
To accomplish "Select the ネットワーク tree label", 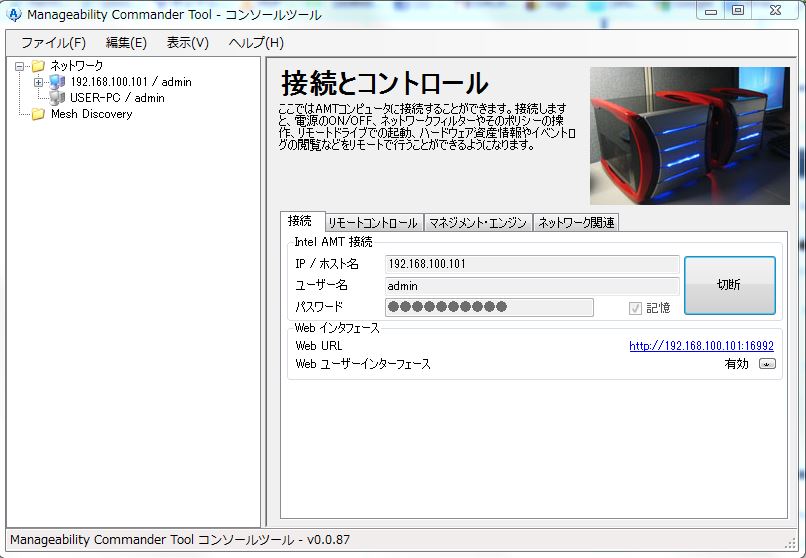I will [x=77, y=66].
